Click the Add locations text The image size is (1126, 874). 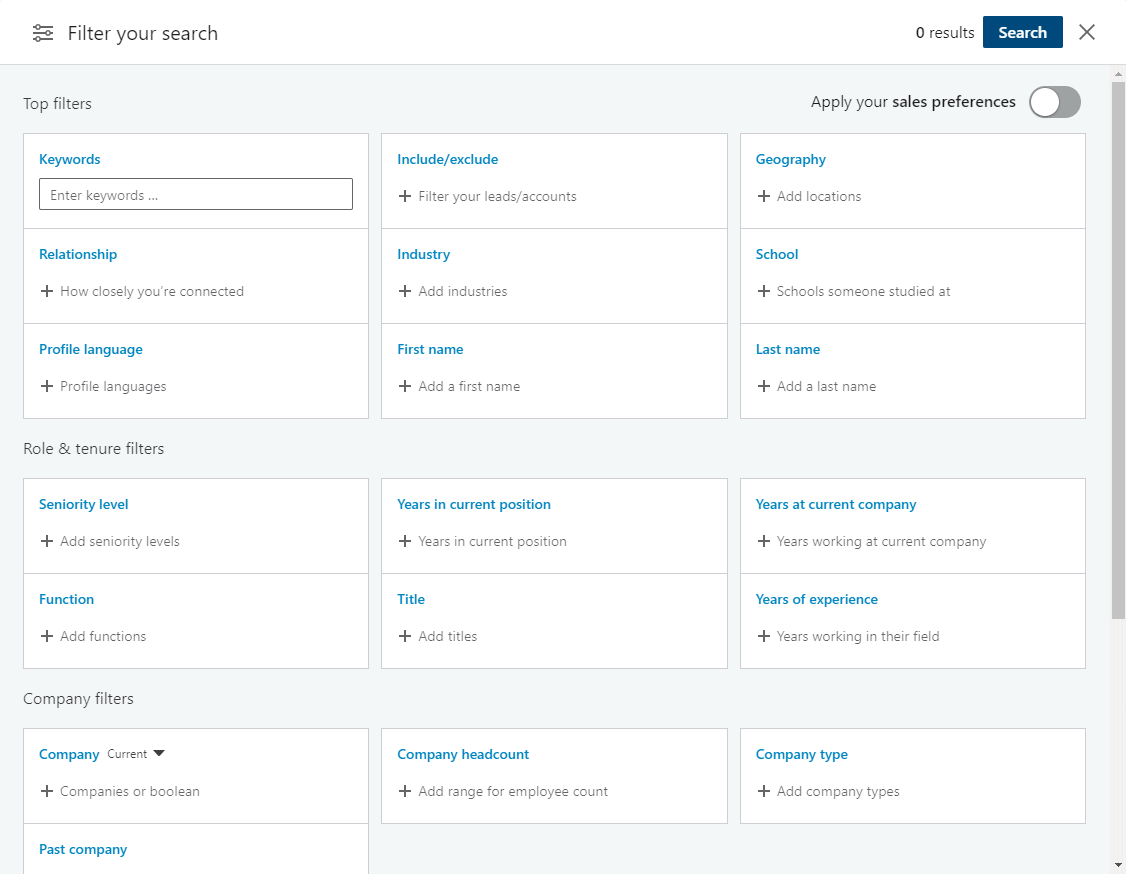point(819,196)
